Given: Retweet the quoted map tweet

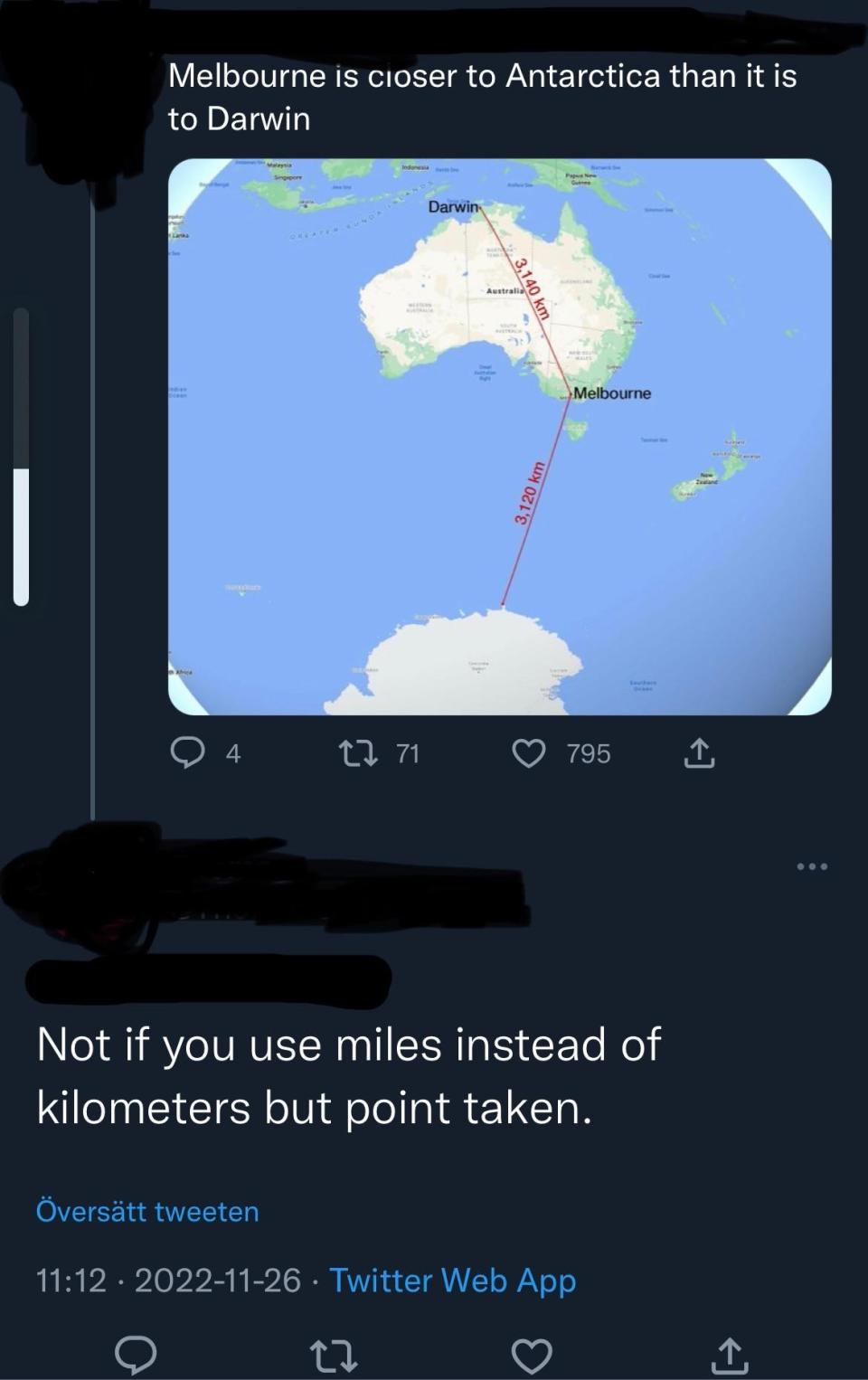Looking at the screenshot, I should coord(359,752).
